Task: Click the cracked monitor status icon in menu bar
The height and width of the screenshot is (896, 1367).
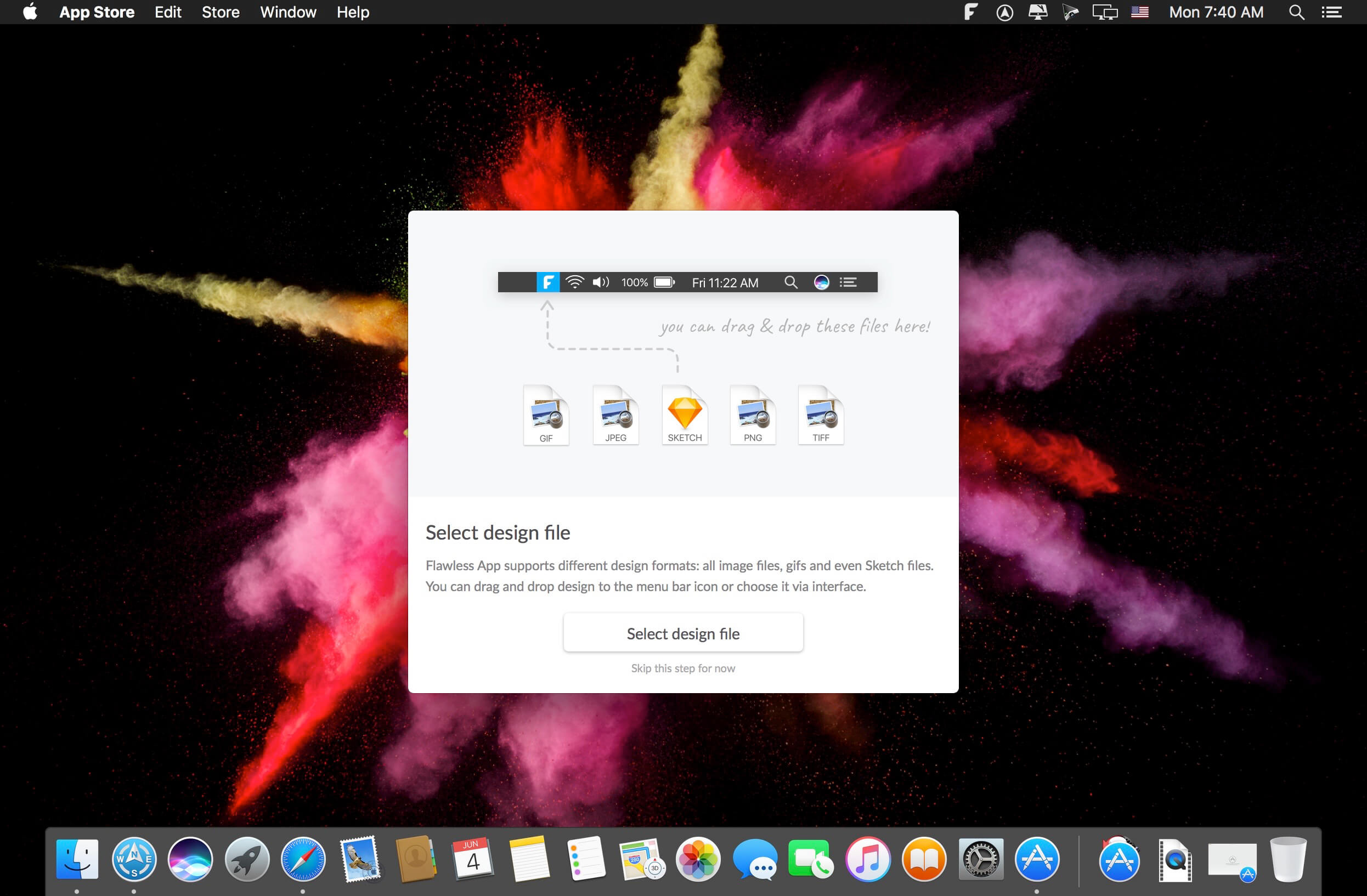Action: pos(1037,12)
